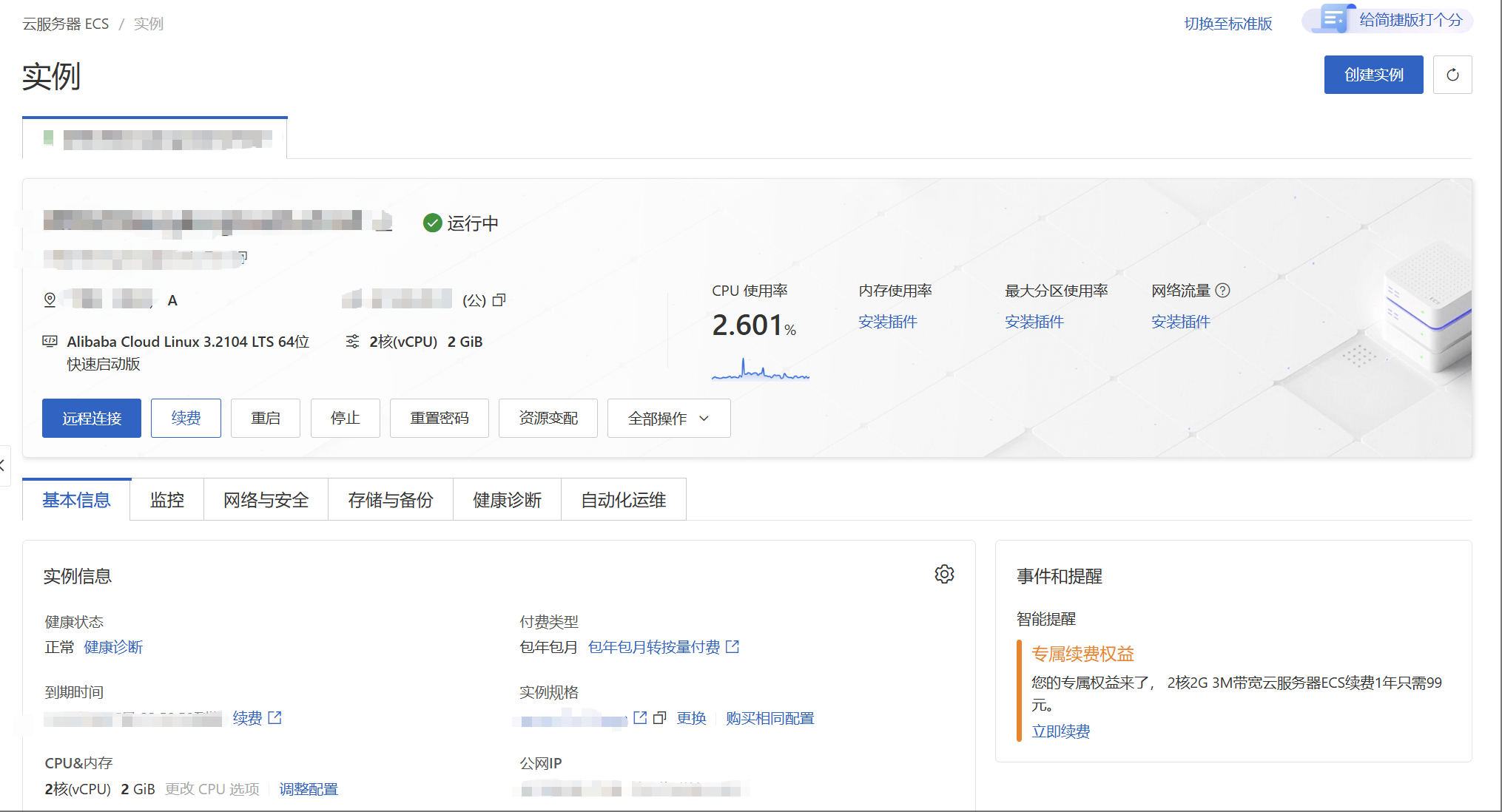This screenshot has height=812, width=1502.
Task: Click the refresh icon beside 创建实例
Action: 1452,75
